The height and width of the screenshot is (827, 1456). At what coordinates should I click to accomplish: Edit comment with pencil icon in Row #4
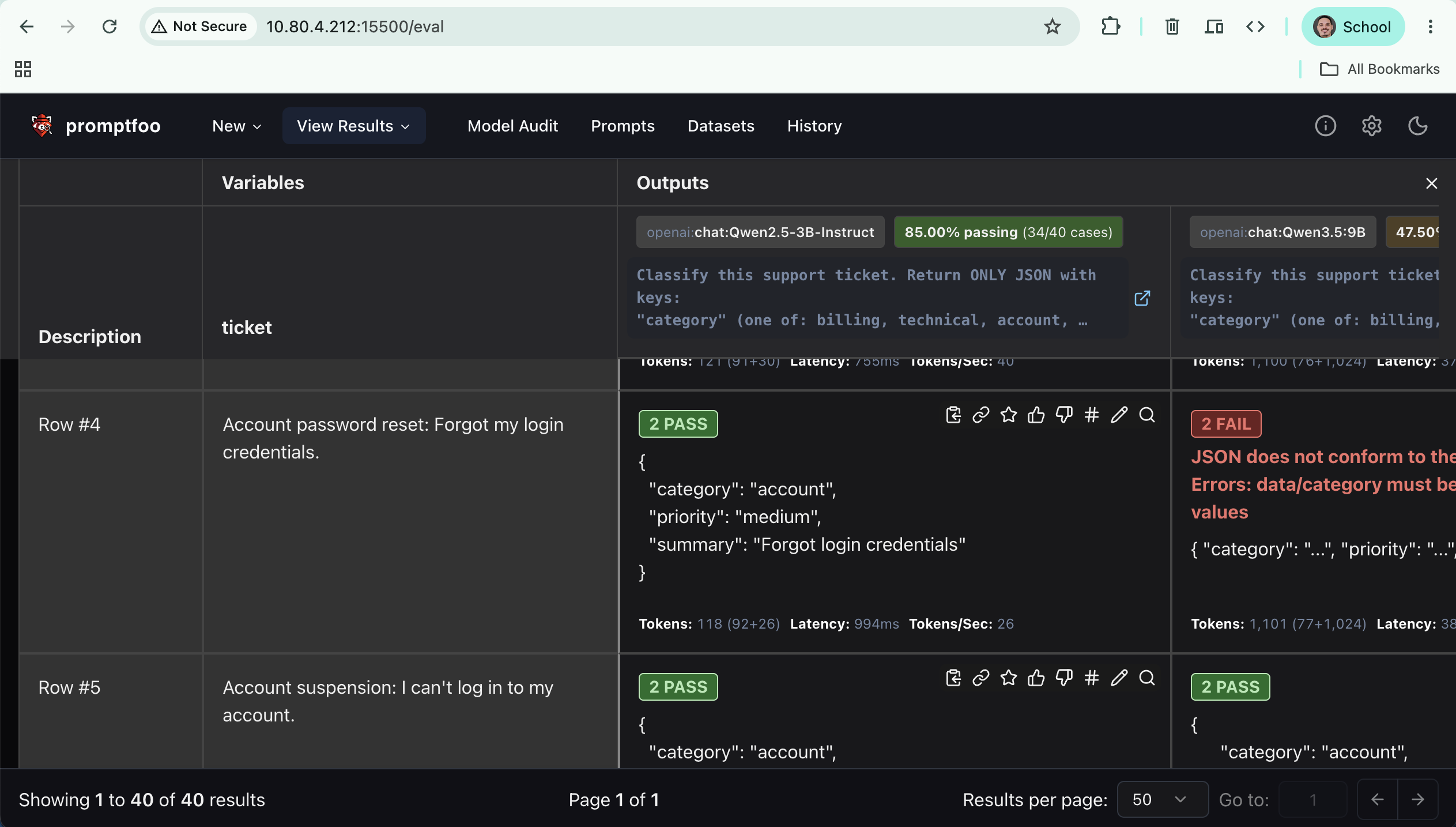click(x=1119, y=415)
